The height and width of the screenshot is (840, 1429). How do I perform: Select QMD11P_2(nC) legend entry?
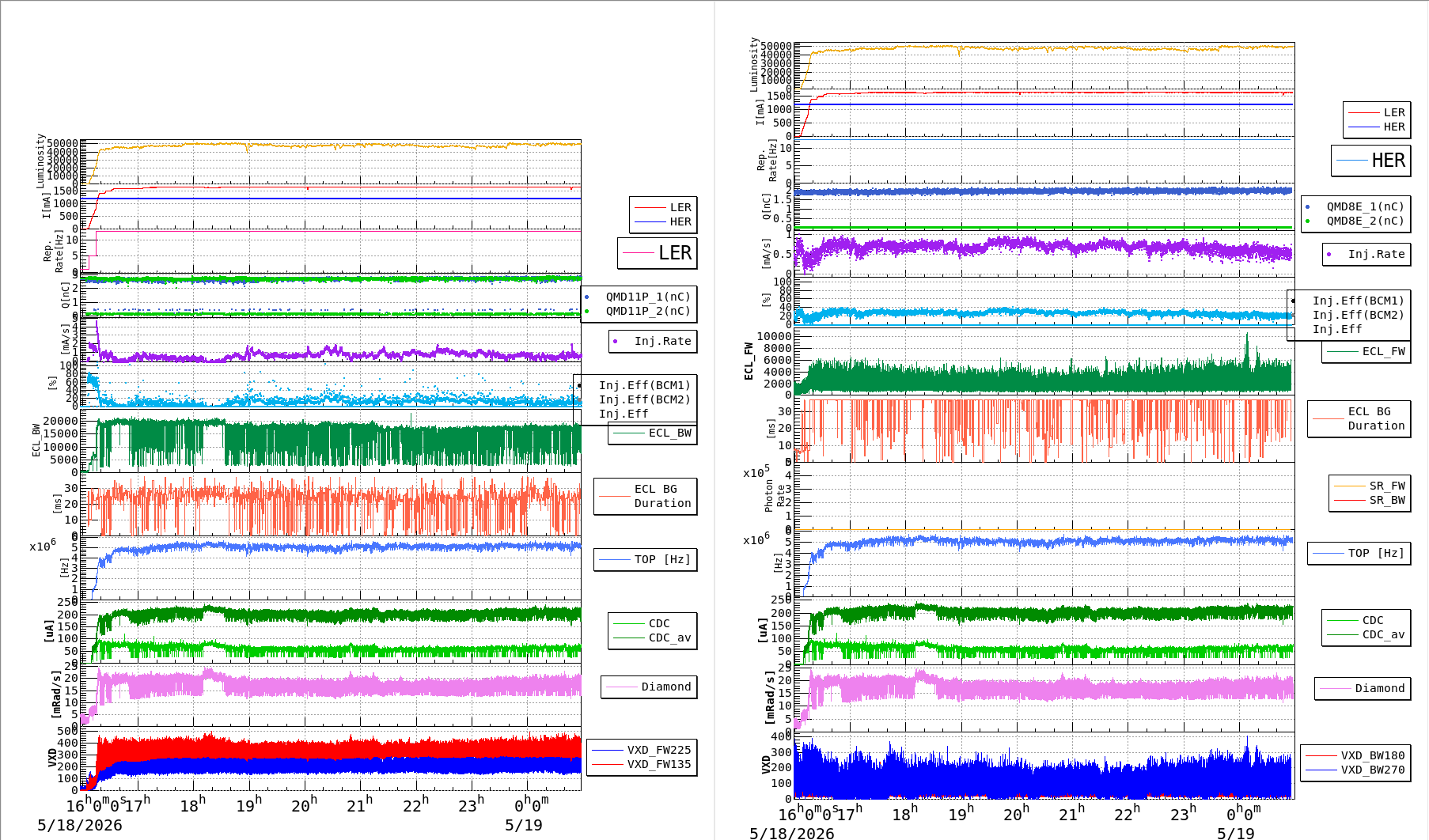(x=648, y=311)
